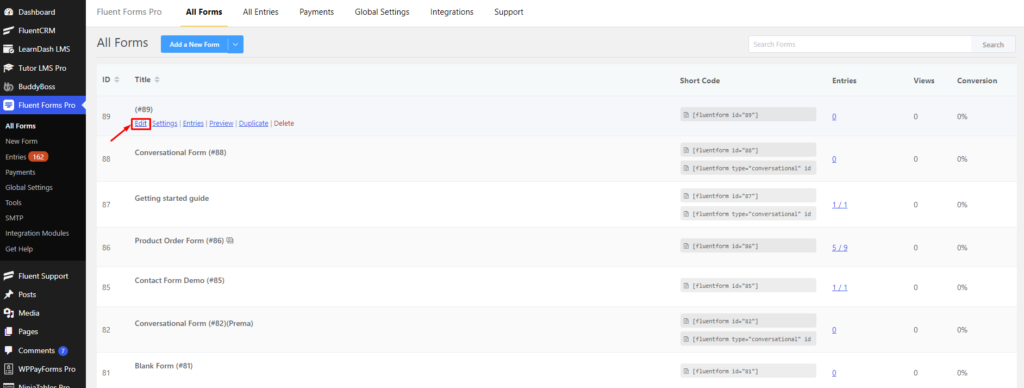Open Payments in sidebar submenu
Image resolution: width=1024 pixels, height=388 pixels.
tap(20, 172)
